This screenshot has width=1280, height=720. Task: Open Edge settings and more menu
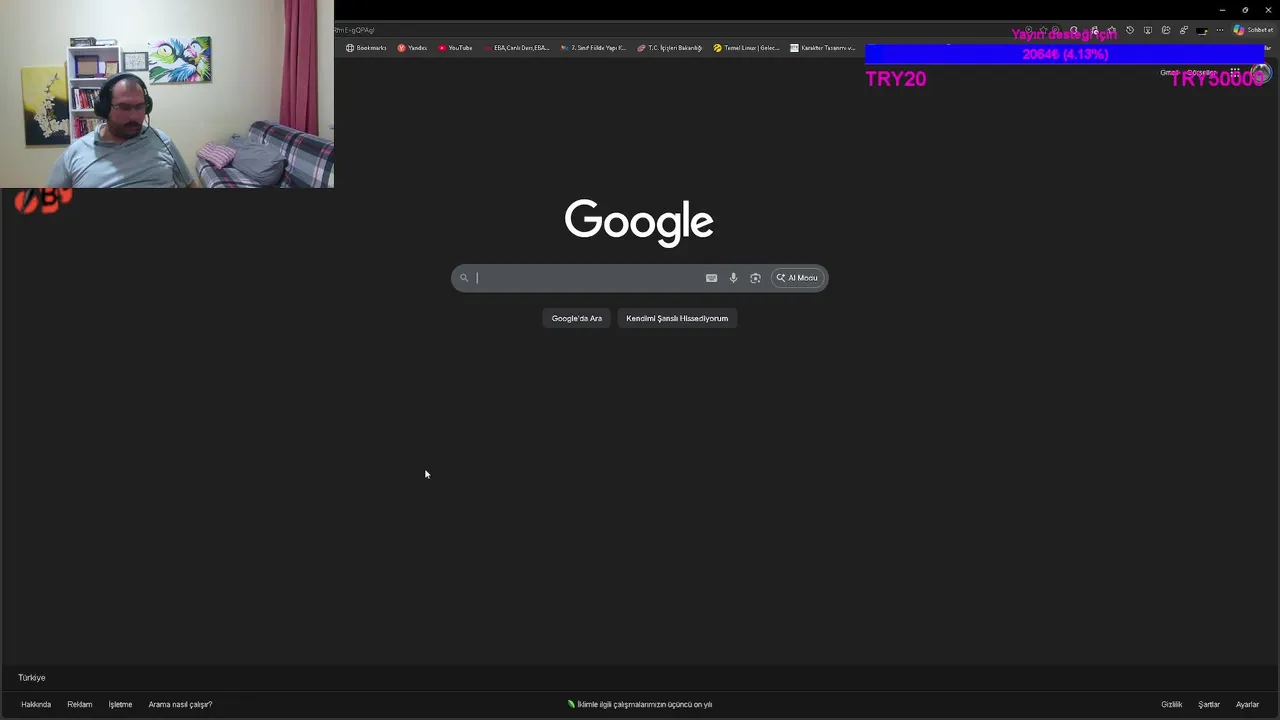(x=1220, y=30)
